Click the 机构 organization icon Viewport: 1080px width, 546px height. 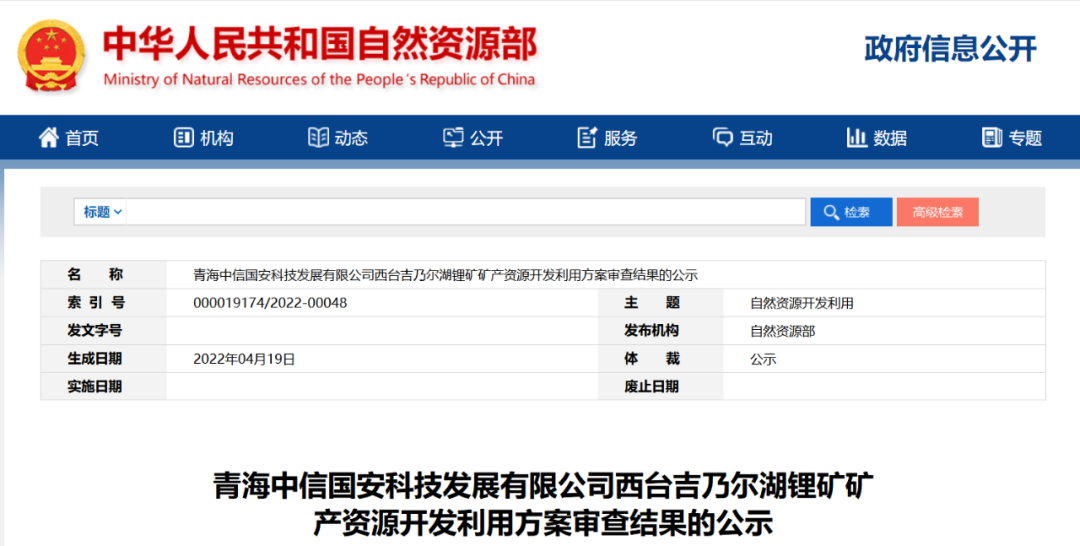pos(183,138)
